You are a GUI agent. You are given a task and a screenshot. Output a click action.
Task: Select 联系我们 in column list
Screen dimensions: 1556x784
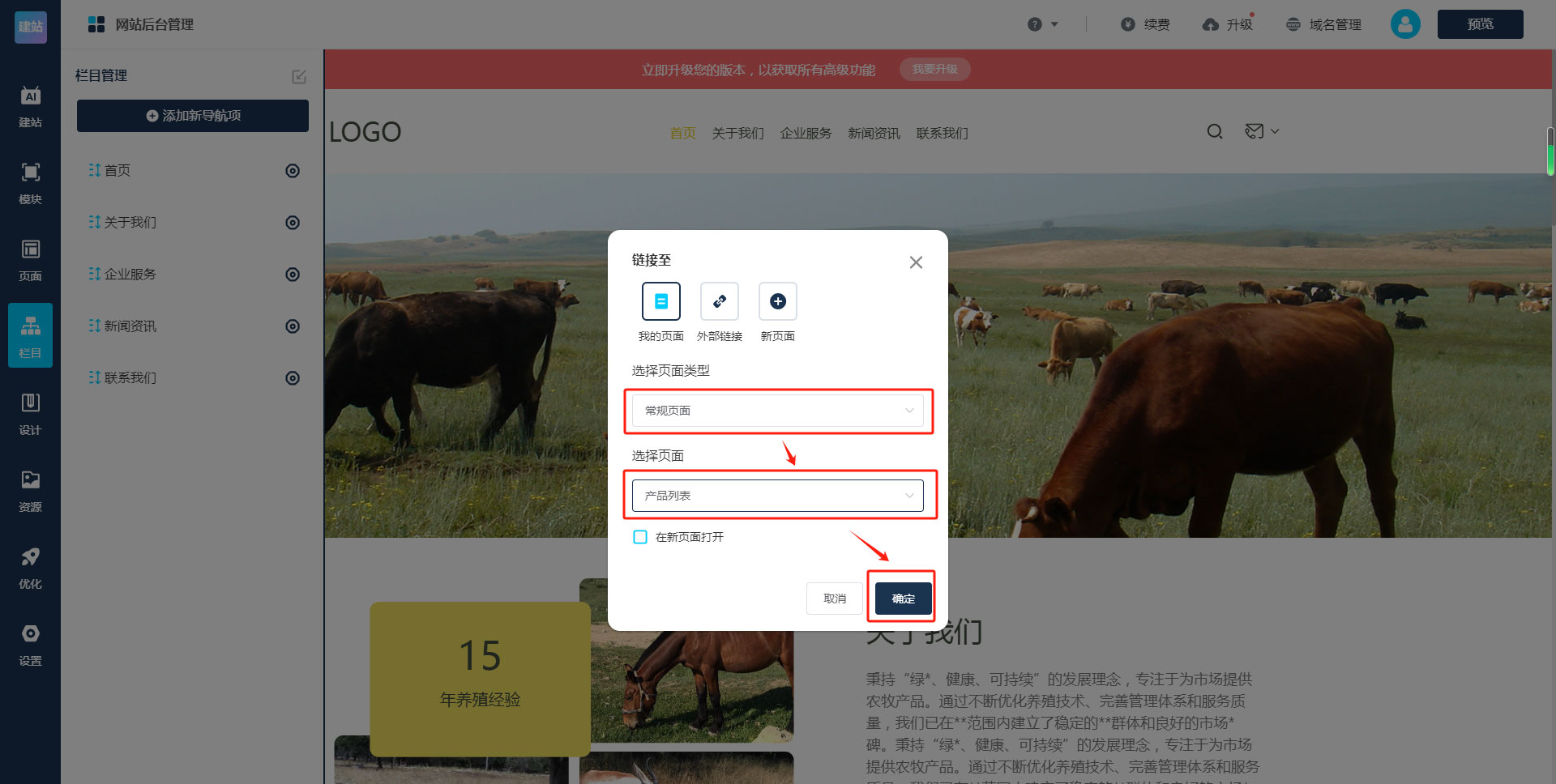point(130,378)
